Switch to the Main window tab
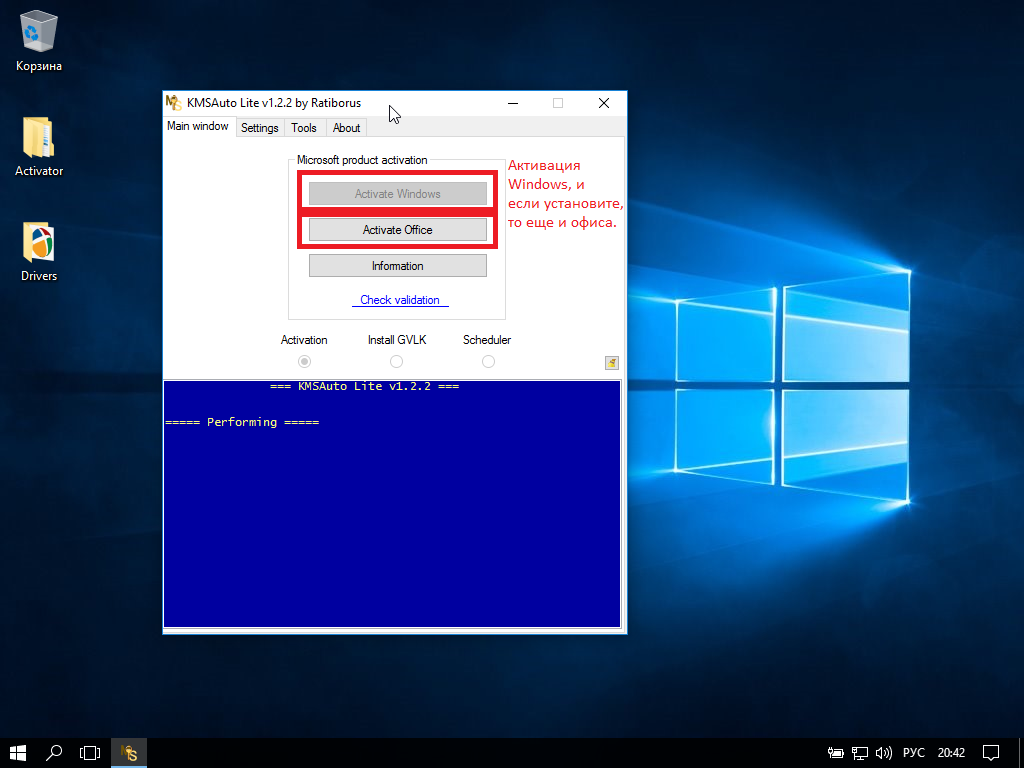This screenshot has height=768, width=1024. (x=198, y=126)
